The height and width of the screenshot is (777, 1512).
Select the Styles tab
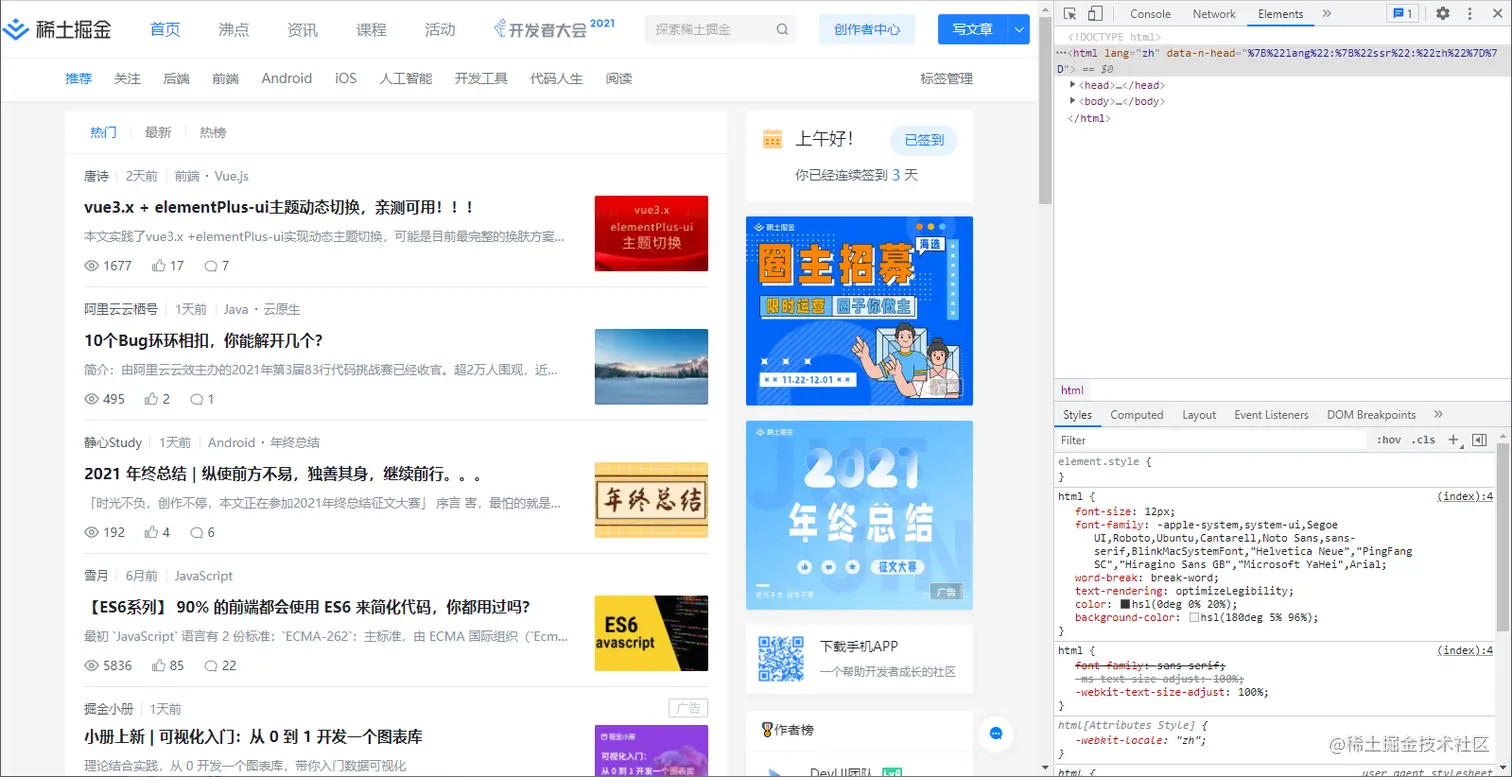[x=1077, y=415]
